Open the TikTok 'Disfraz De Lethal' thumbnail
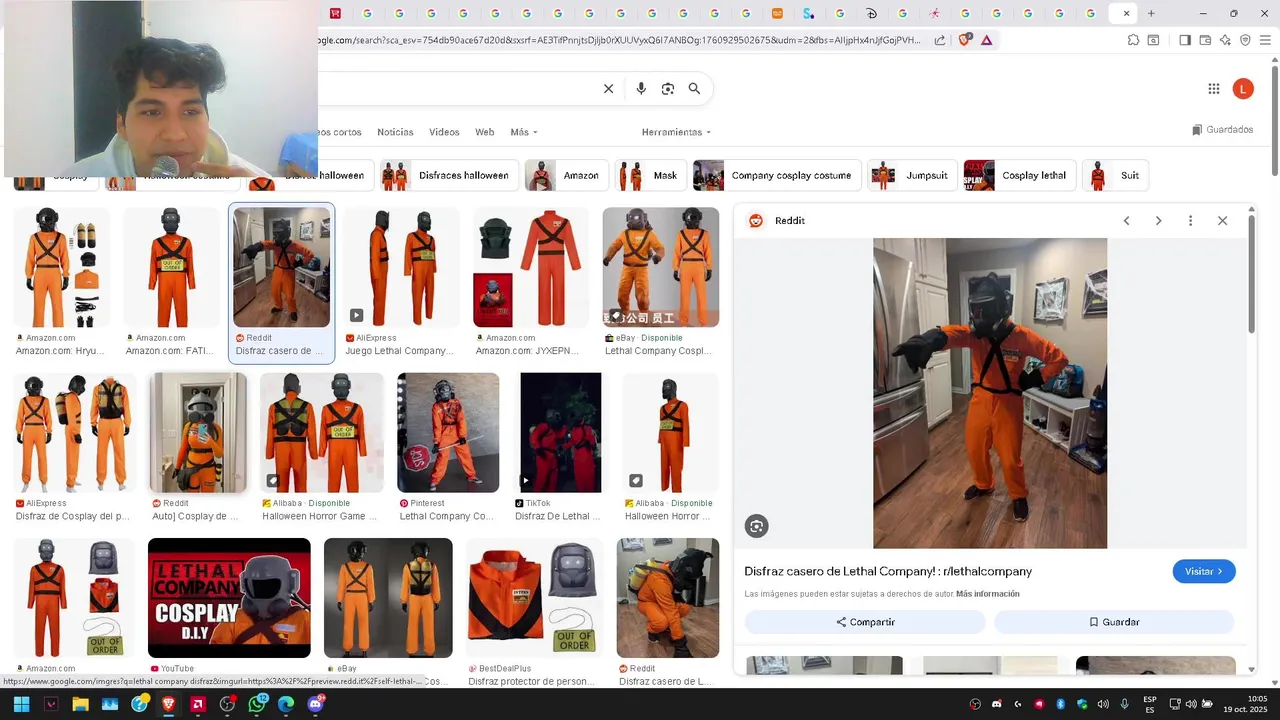This screenshot has width=1280, height=720. point(561,433)
